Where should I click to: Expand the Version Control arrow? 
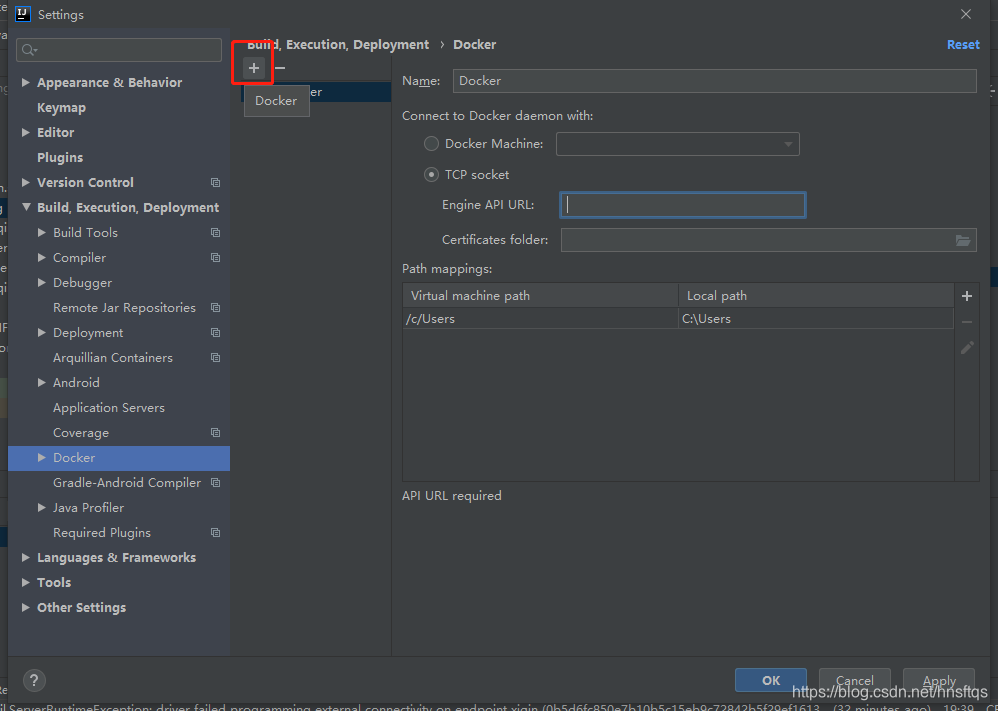click(25, 183)
